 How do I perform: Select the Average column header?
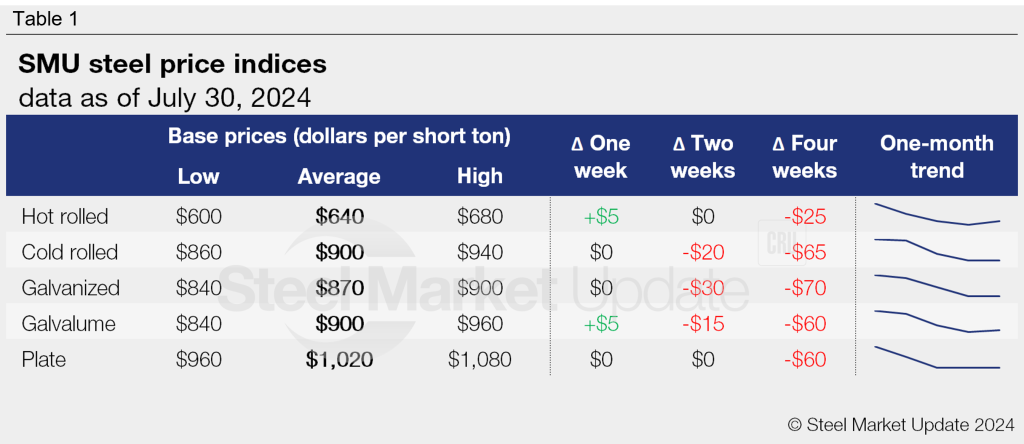point(339,177)
